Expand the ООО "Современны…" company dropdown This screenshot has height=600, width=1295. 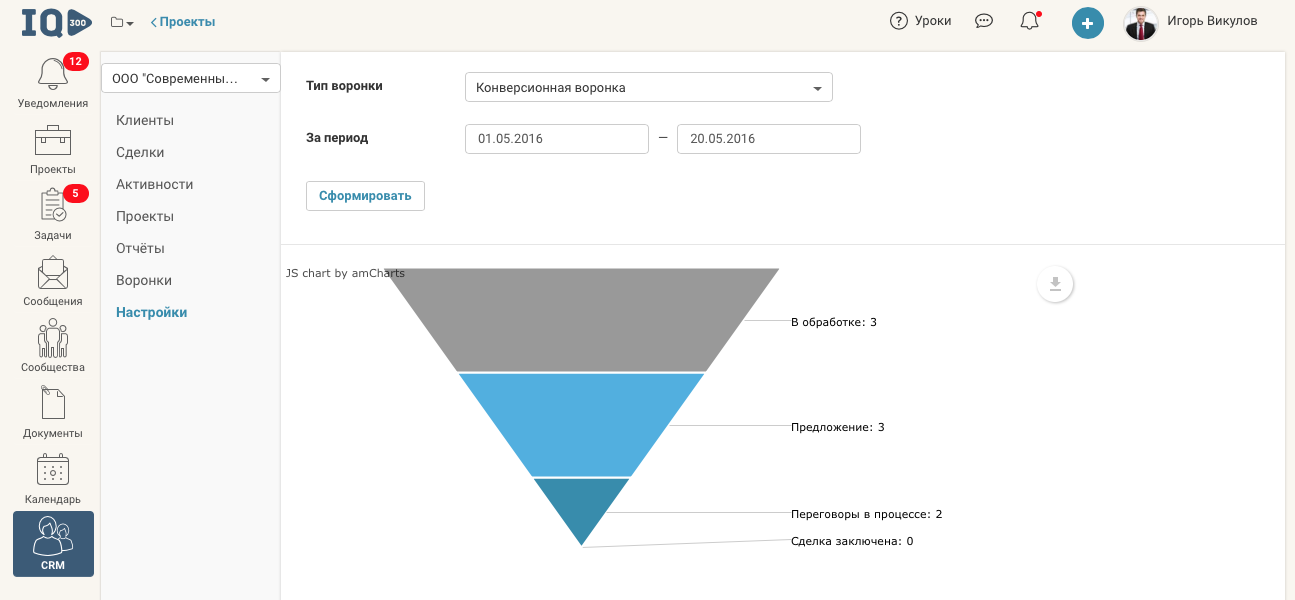tap(190, 78)
